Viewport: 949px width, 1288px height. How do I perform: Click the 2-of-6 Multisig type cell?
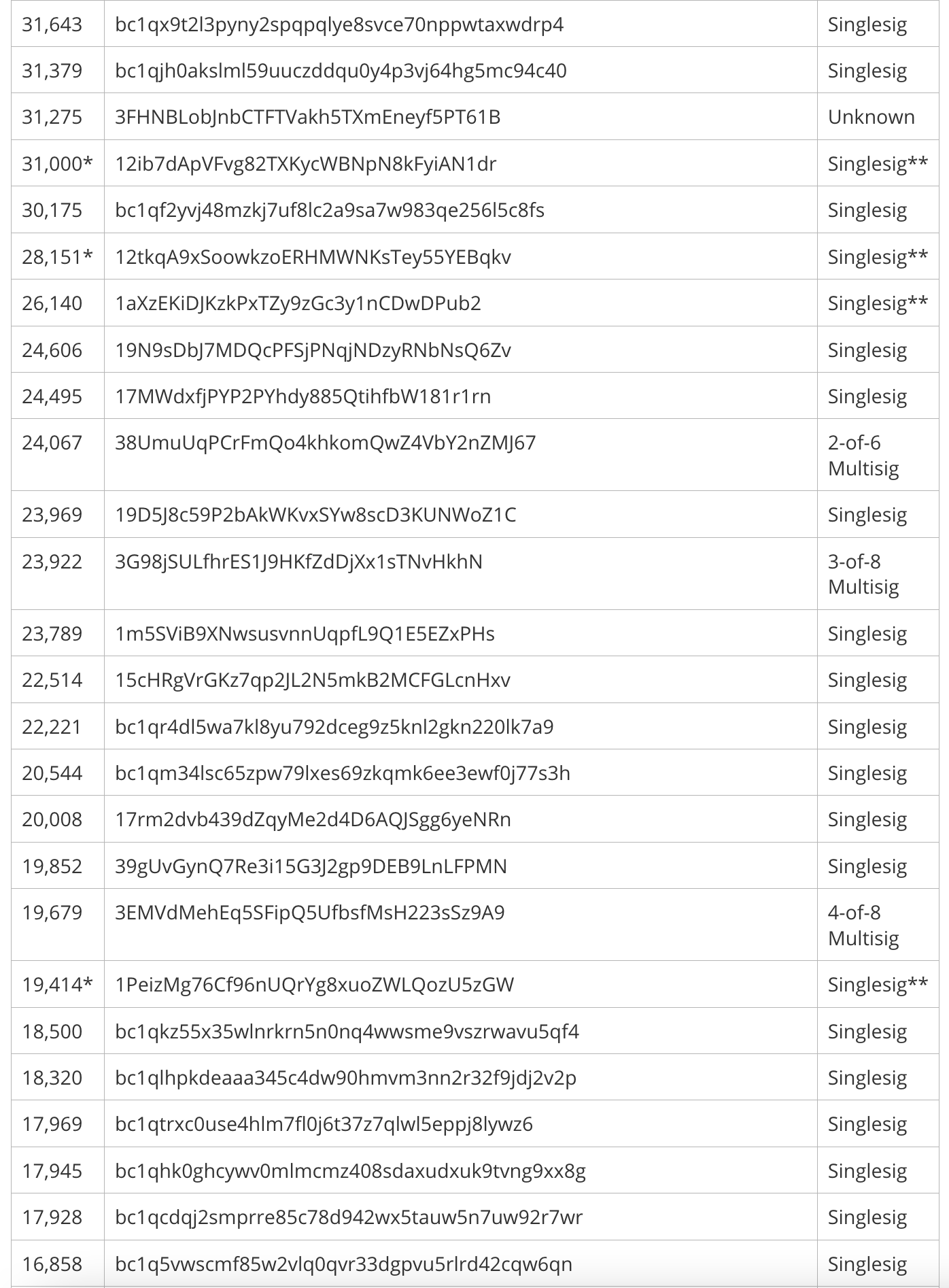click(863, 455)
